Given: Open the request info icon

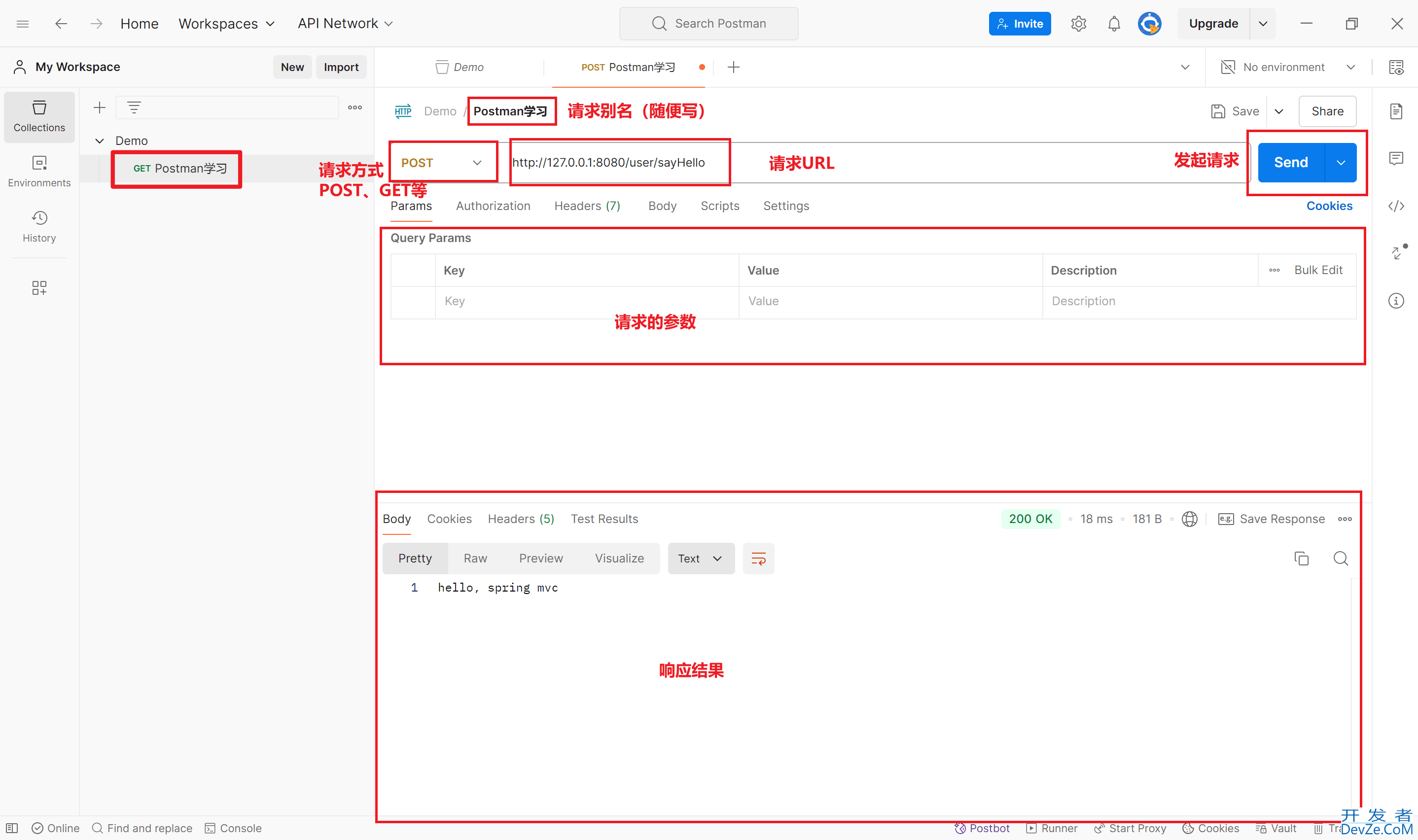Looking at the screenshot, I should (x=1396, y=301).
